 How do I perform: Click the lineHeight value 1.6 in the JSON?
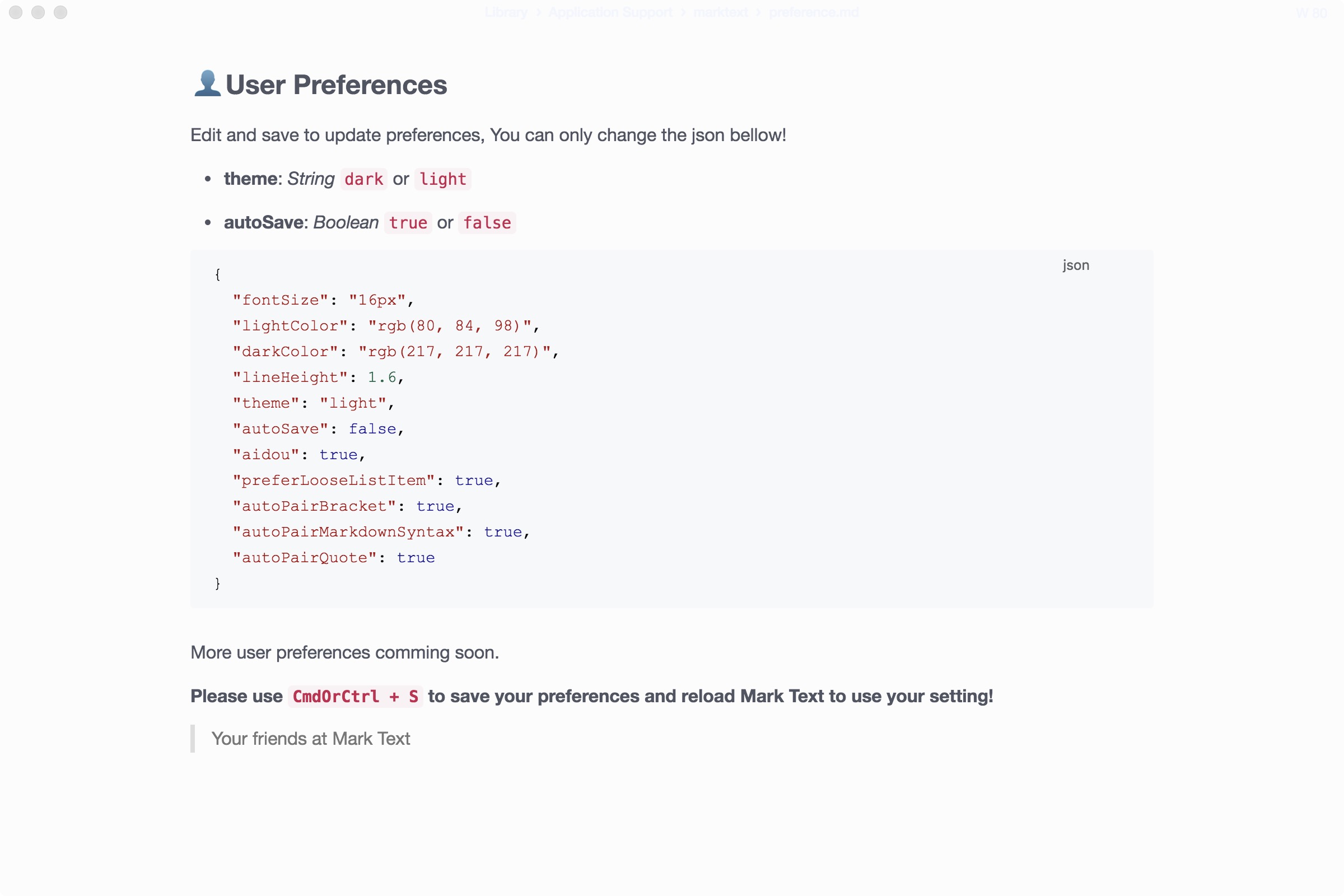[x=382, y=377]
